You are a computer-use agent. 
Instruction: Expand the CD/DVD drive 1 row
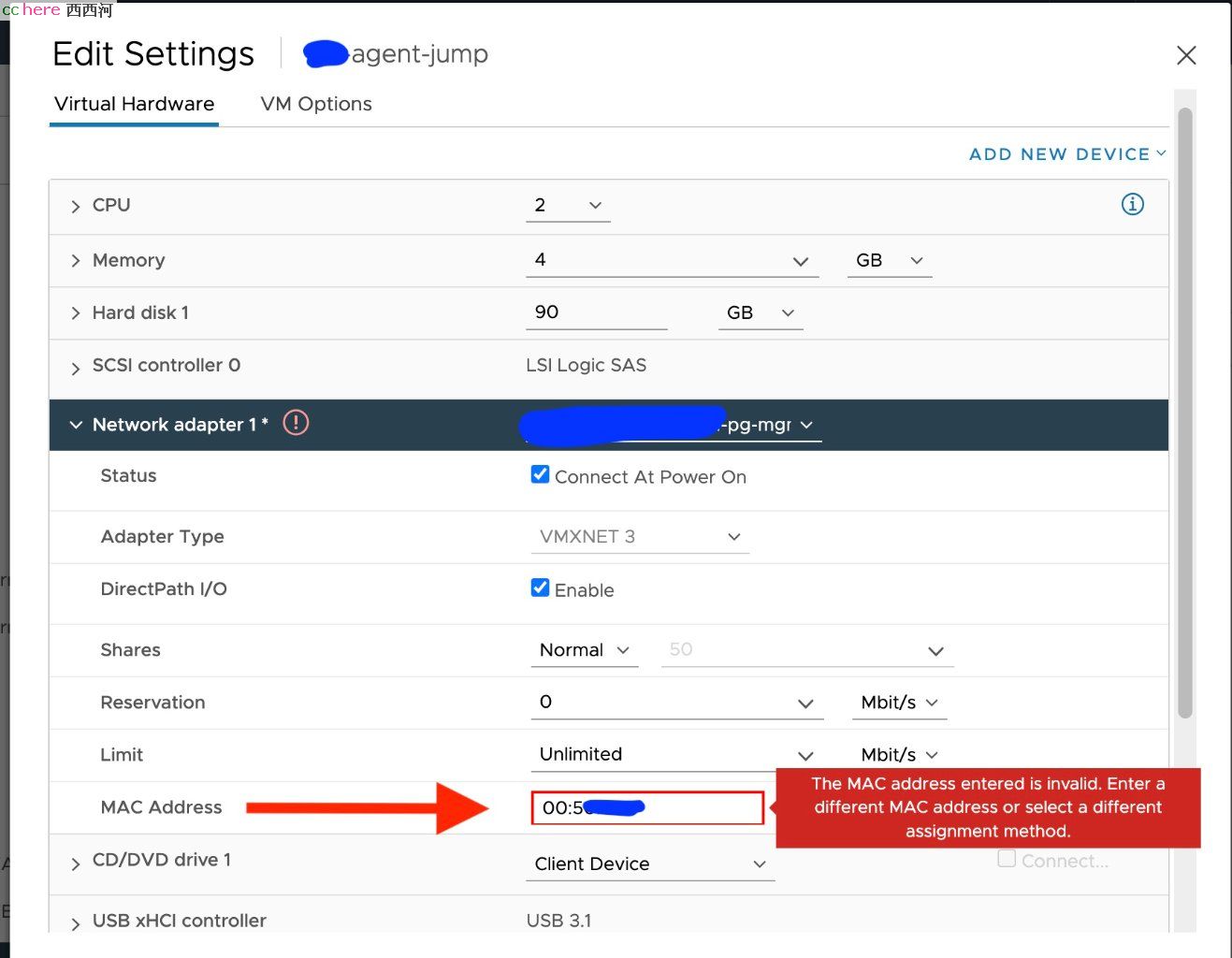coord(76,864)
